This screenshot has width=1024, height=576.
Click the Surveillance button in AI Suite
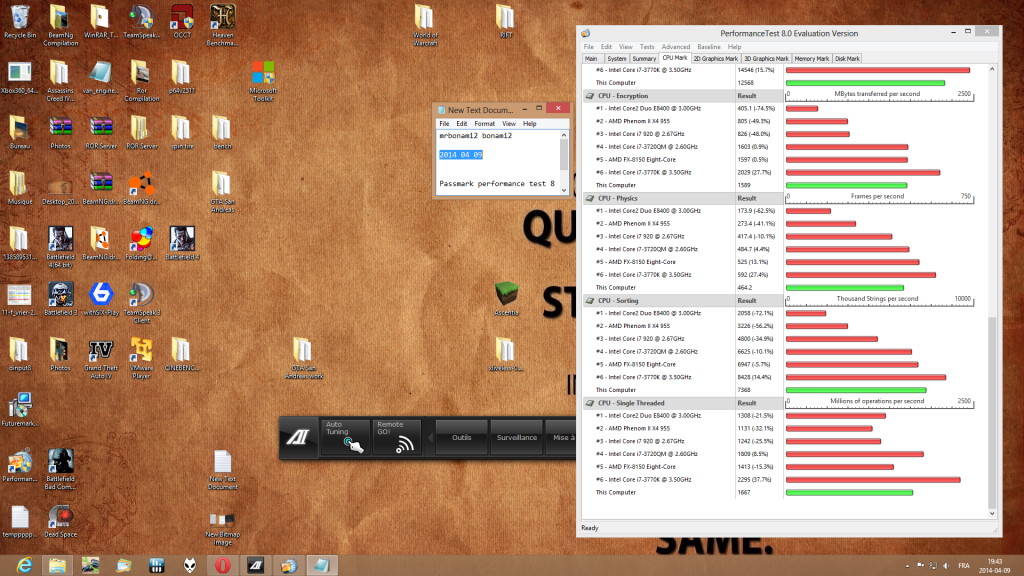coord(517,438)
